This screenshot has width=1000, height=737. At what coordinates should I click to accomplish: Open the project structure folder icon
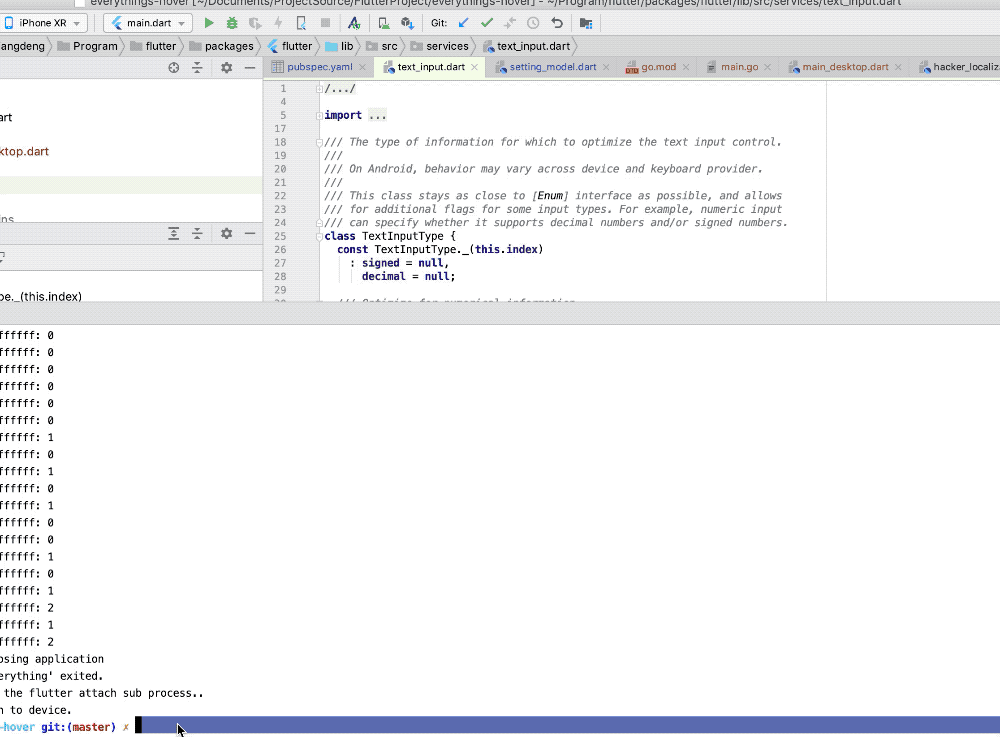pos(586,23)
